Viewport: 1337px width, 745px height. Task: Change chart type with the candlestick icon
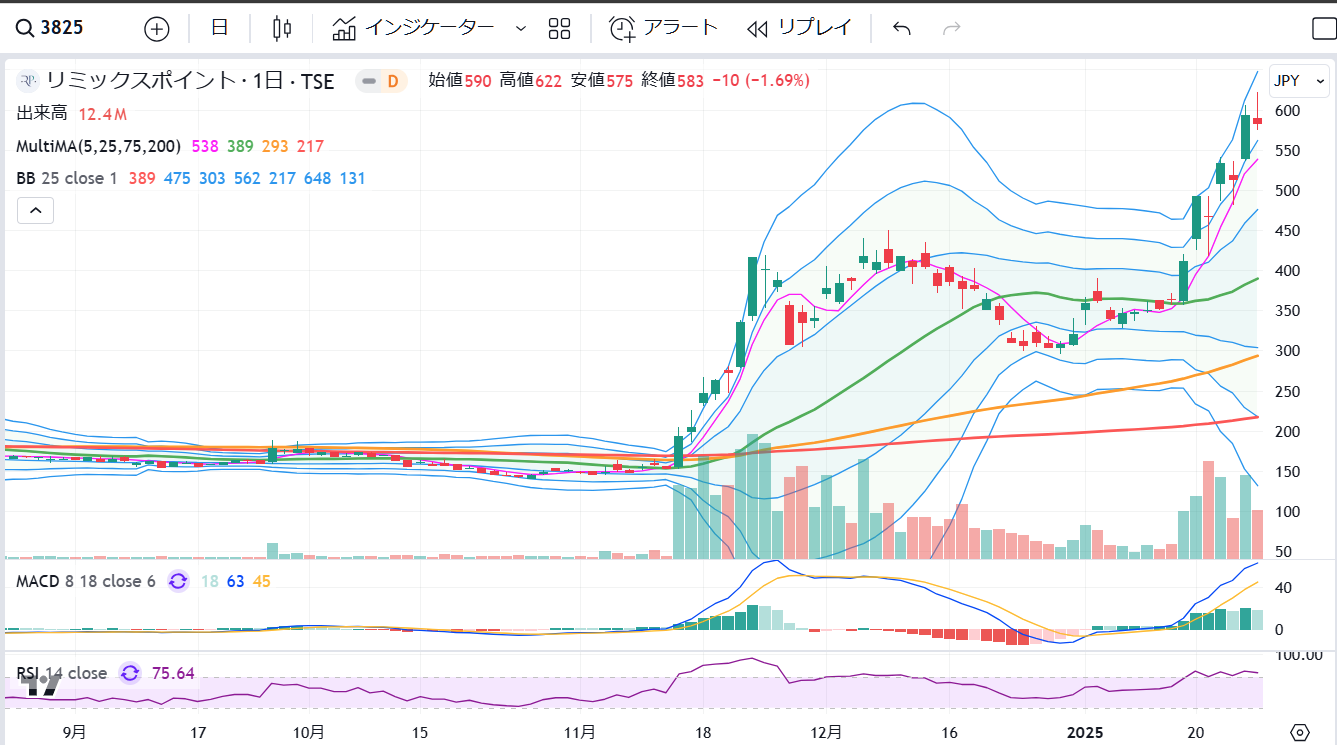pos(282,28)
